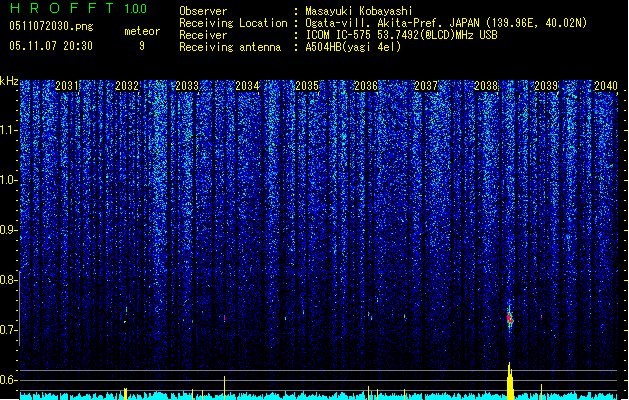
Task: Click the red echo between 2033 and 2034
Action: [224, 318]
